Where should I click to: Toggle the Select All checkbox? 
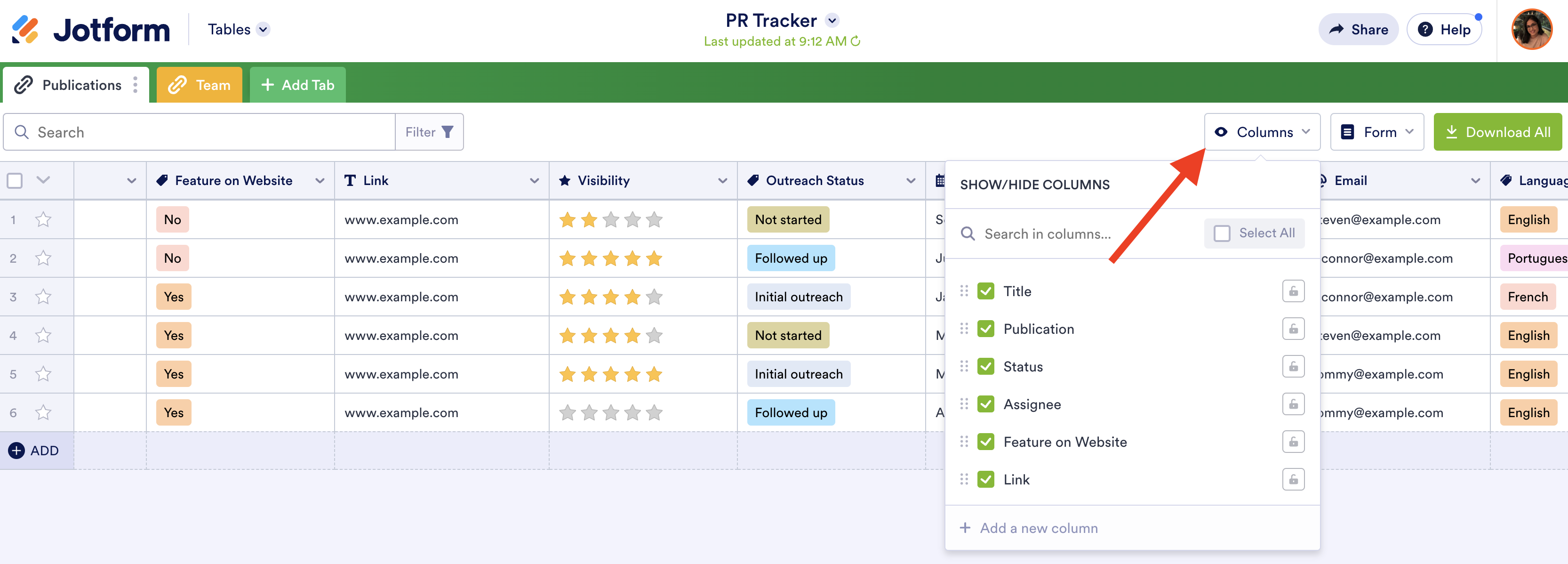click(1222, 234)
